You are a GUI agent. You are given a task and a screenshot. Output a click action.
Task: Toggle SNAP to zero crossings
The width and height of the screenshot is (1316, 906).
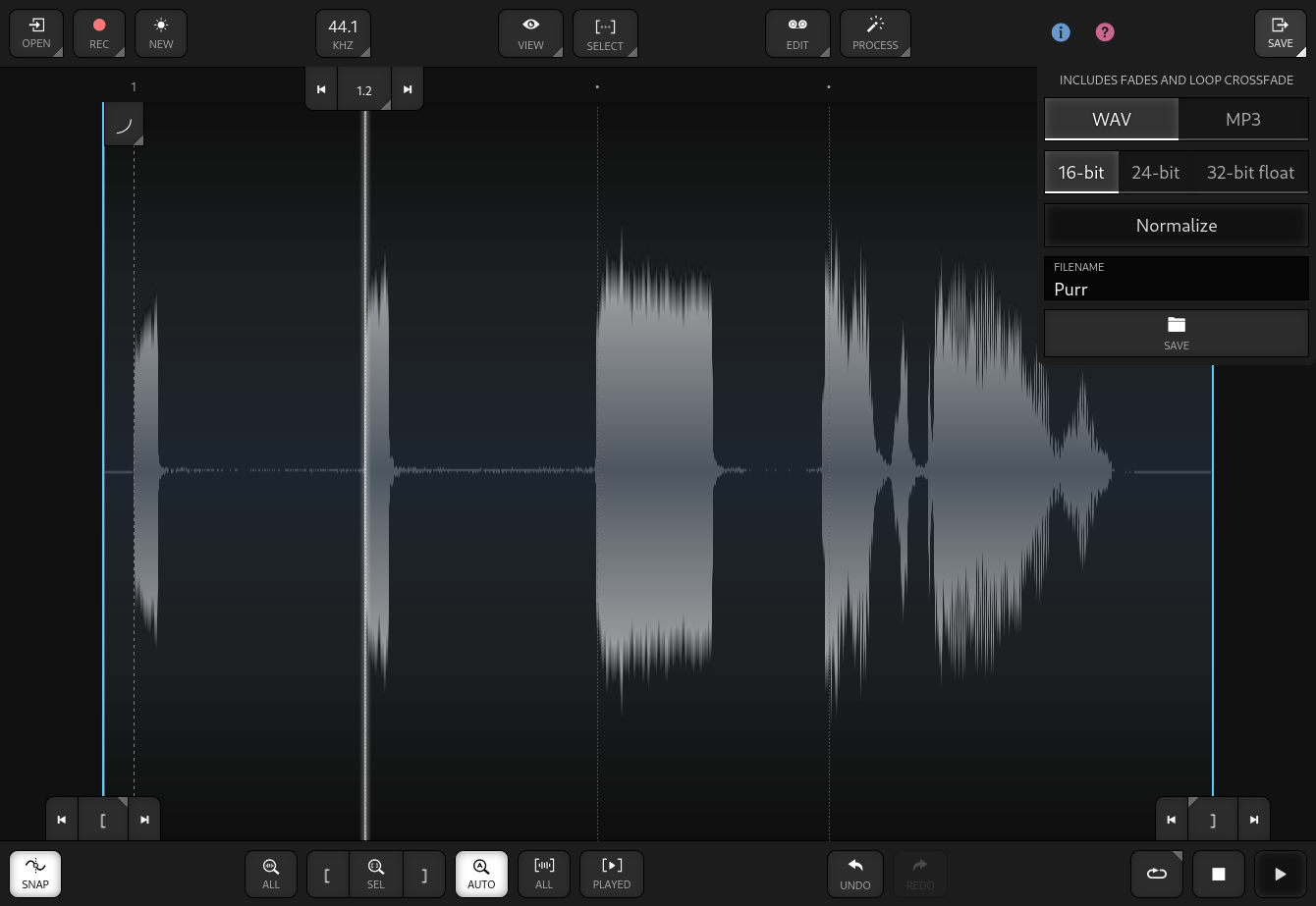click(35, 874)
